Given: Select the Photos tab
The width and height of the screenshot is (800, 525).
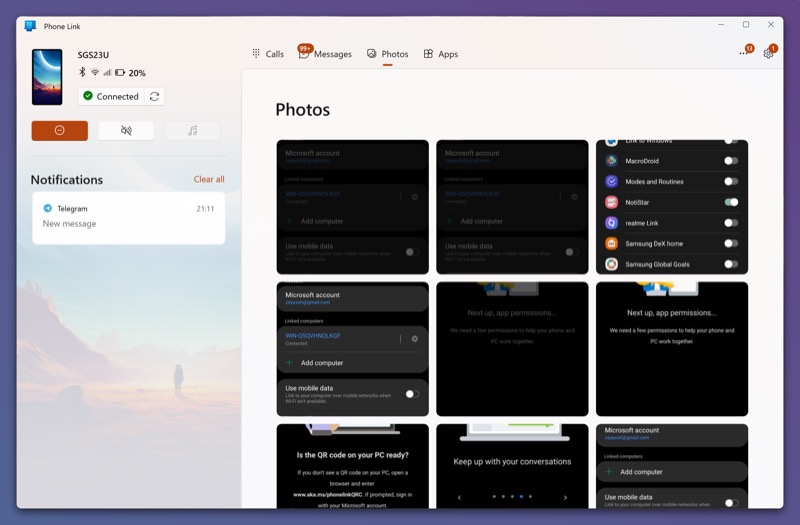Looking at the screenshot, I should 388,54.
